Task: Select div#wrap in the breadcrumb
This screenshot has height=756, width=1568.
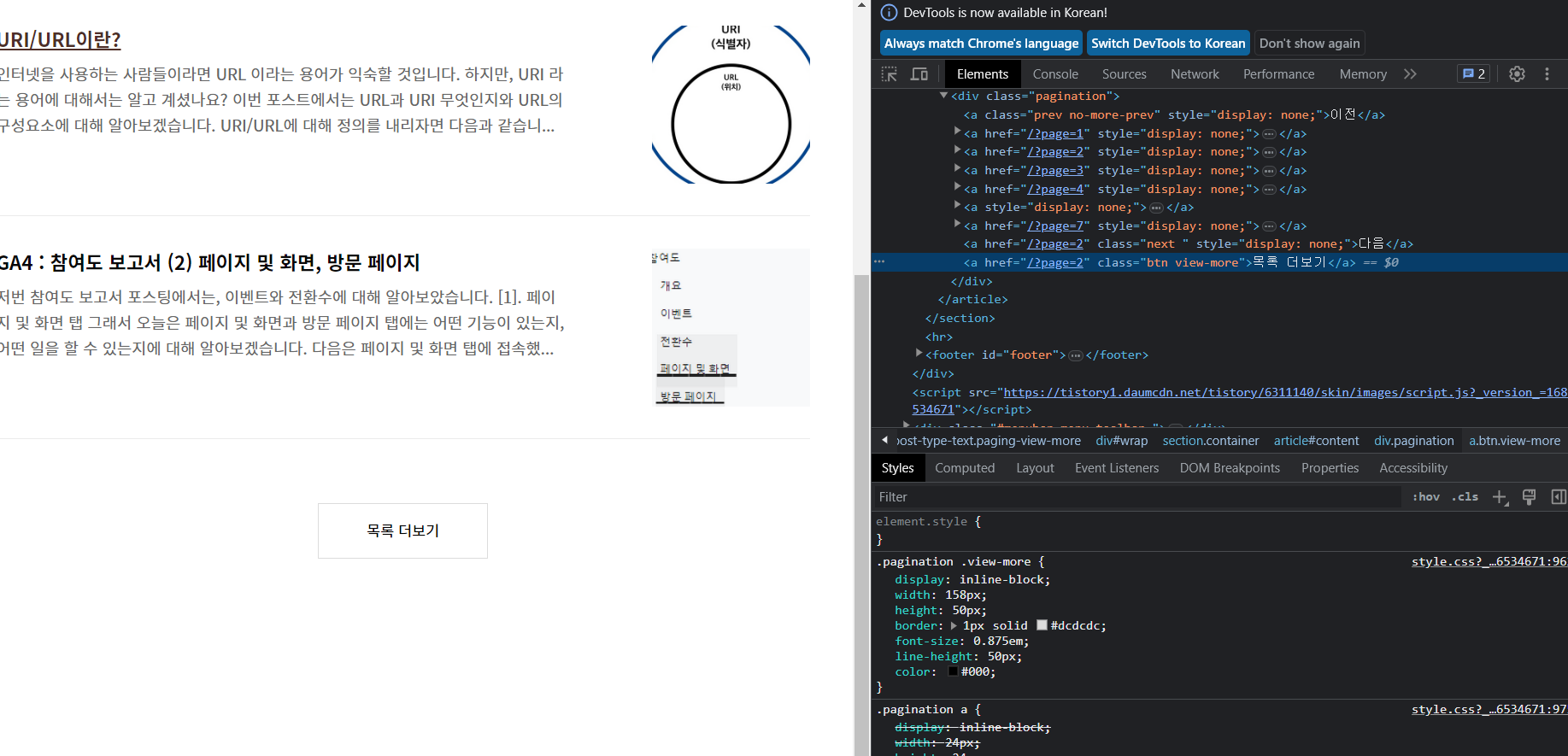Action: (x=1122, y=441)
